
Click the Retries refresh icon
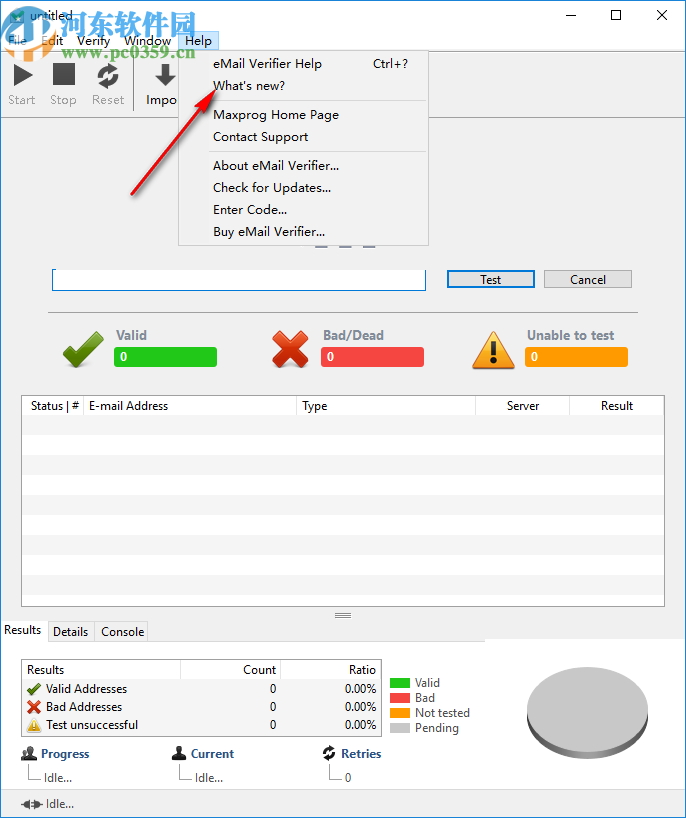click(329, 753)
